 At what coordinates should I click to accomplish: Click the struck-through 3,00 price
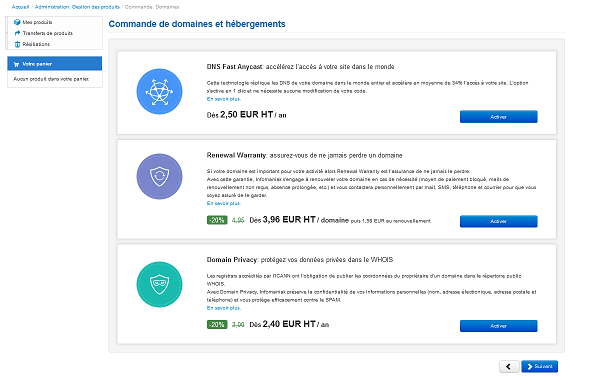pos(238,324)
